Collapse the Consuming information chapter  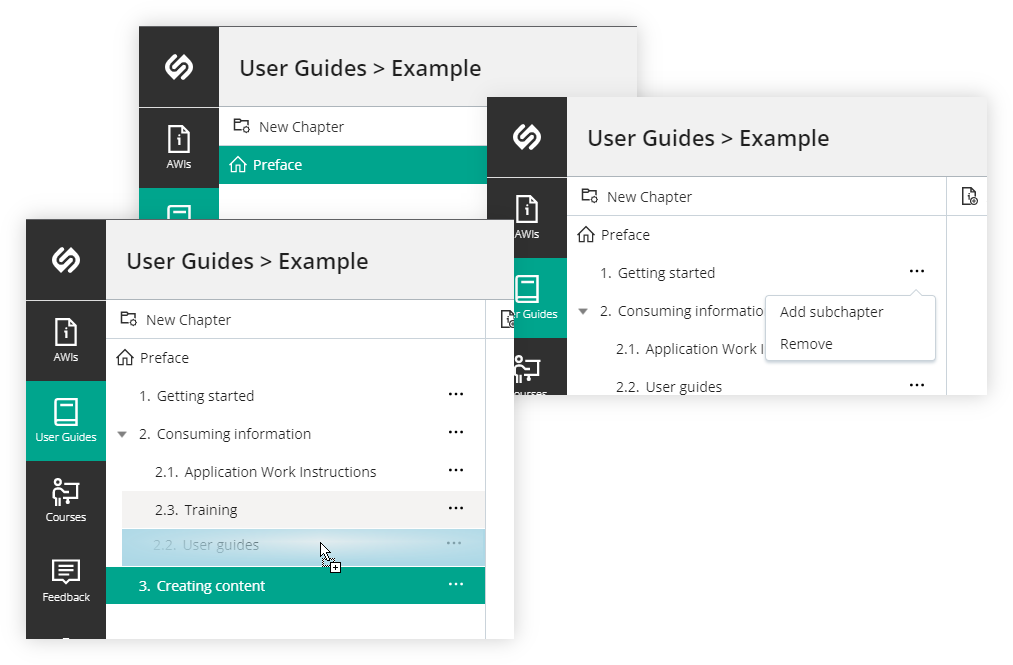[122, 433]
